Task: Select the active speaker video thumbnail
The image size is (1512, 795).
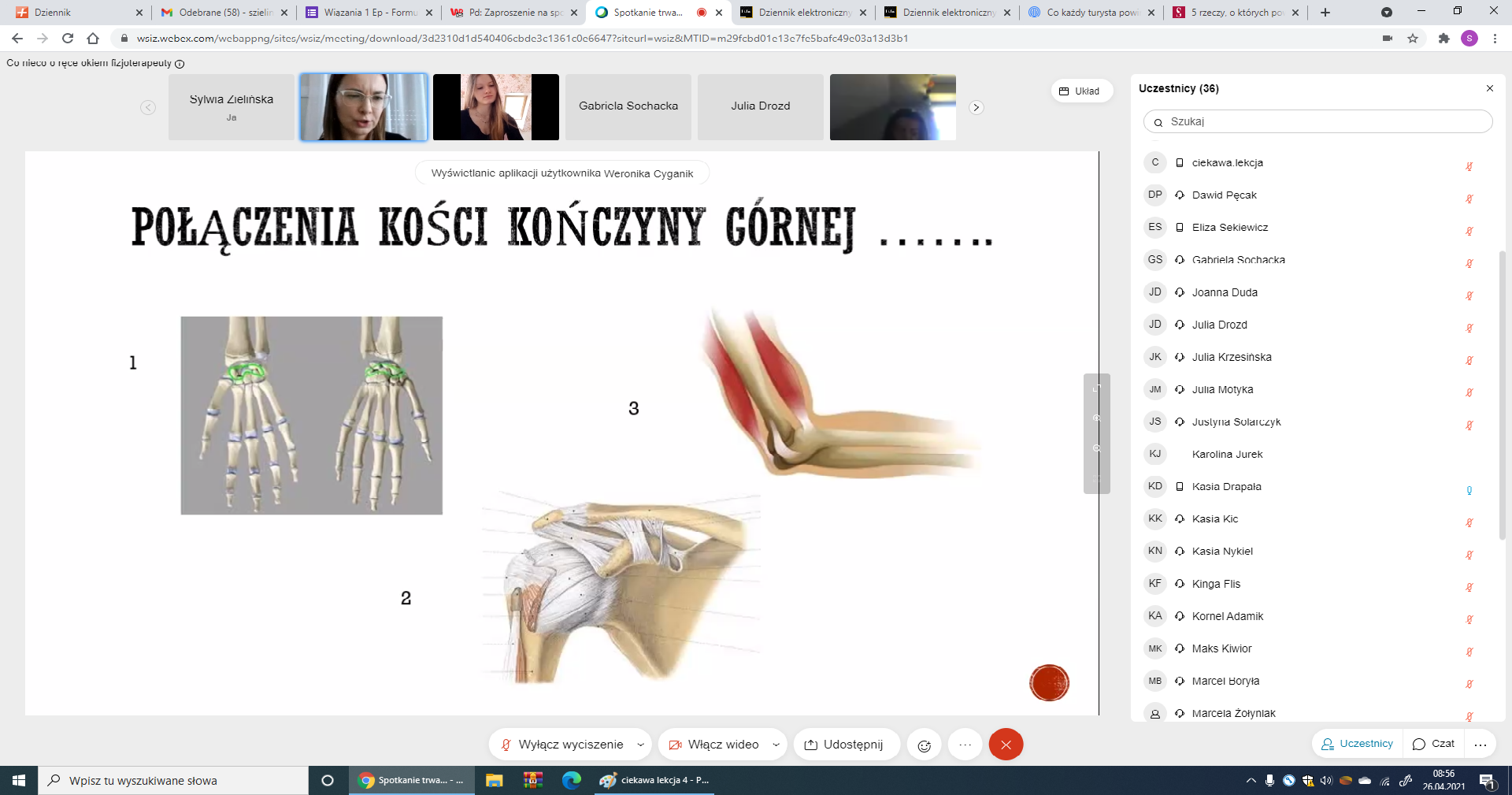Action: coord(364,107)
